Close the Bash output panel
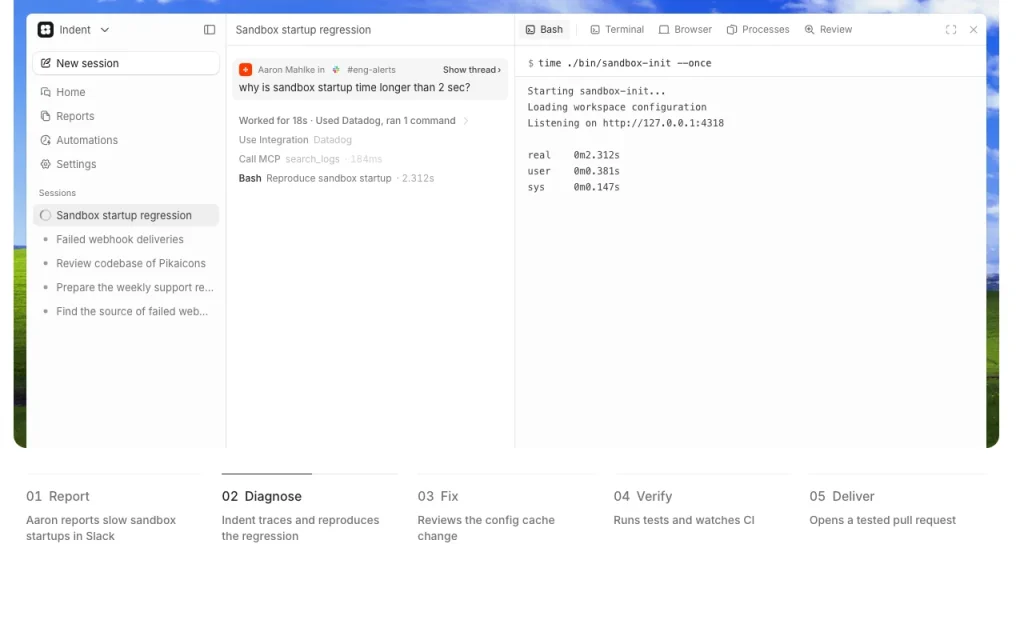The width and height of the screenshot is (1024, 640). click(x=973, y=30)
